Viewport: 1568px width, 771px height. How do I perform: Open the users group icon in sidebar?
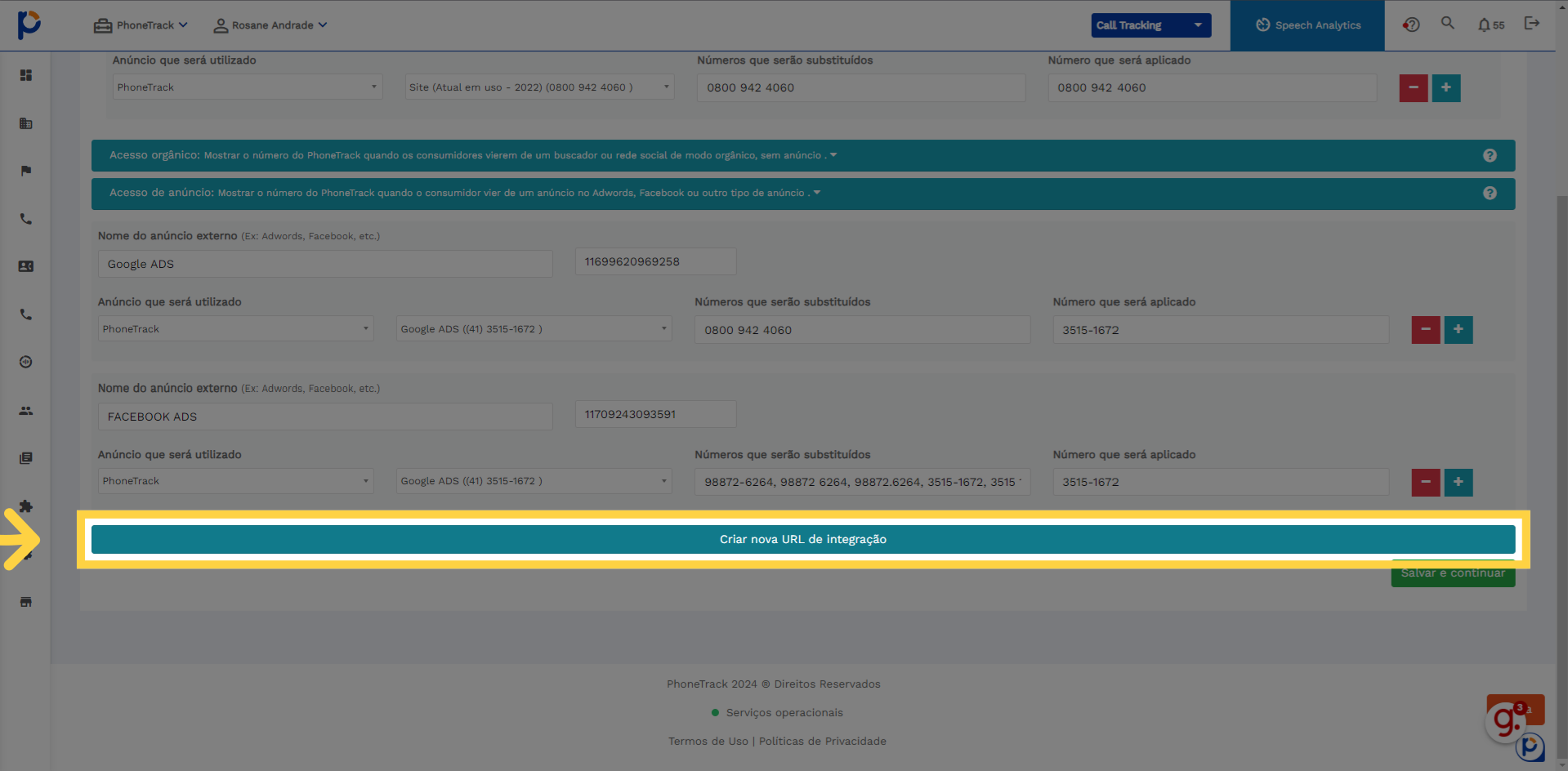tap(26, 411)
